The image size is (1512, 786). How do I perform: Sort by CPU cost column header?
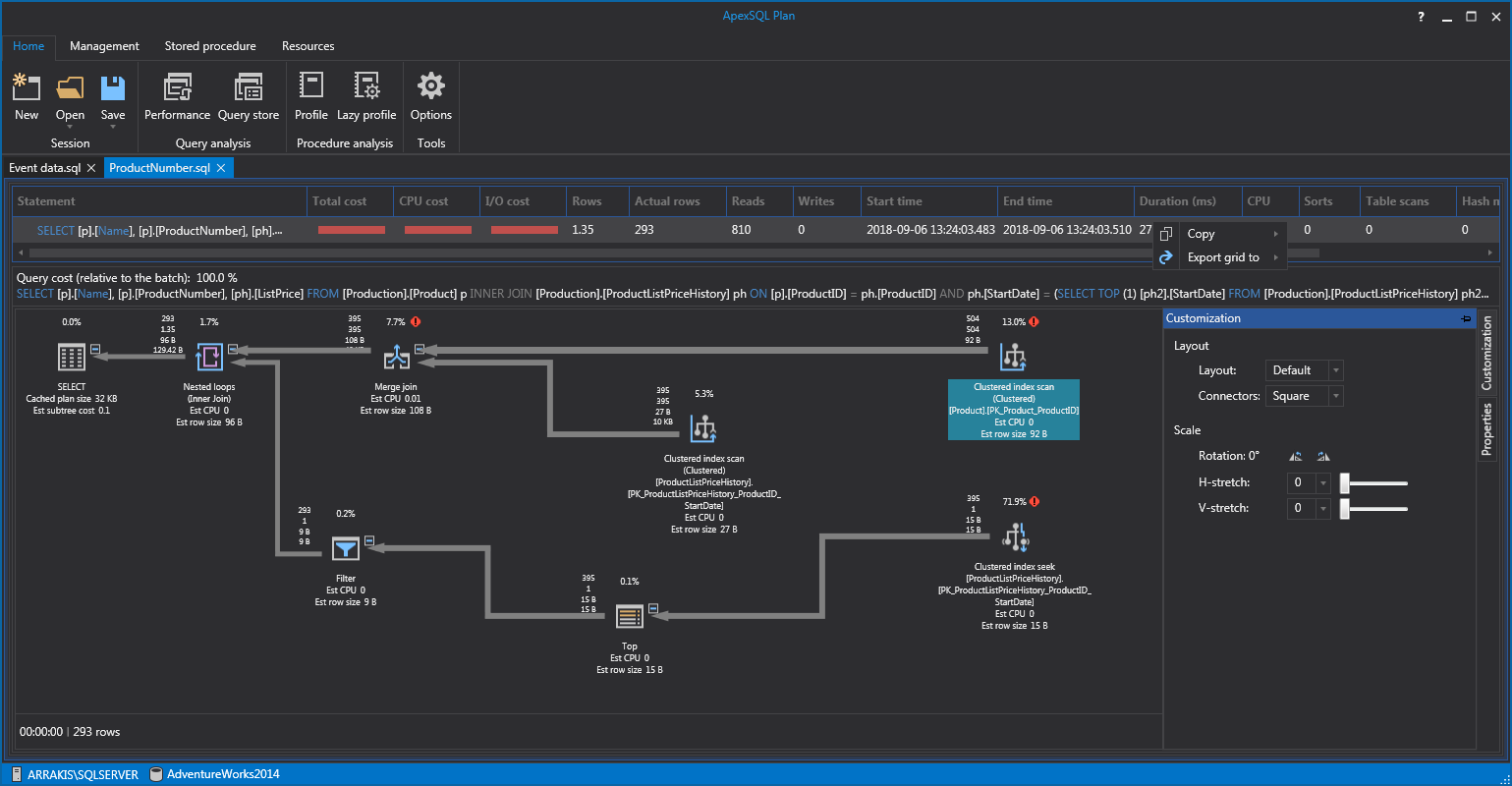[436, 201]
